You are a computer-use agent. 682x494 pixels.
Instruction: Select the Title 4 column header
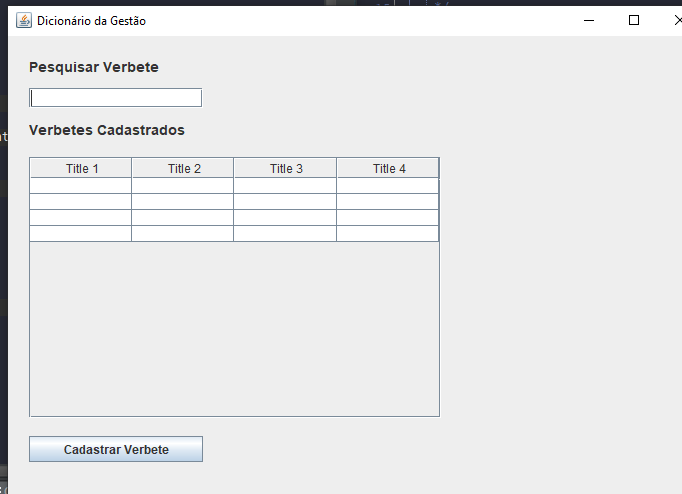pos(388,168)
